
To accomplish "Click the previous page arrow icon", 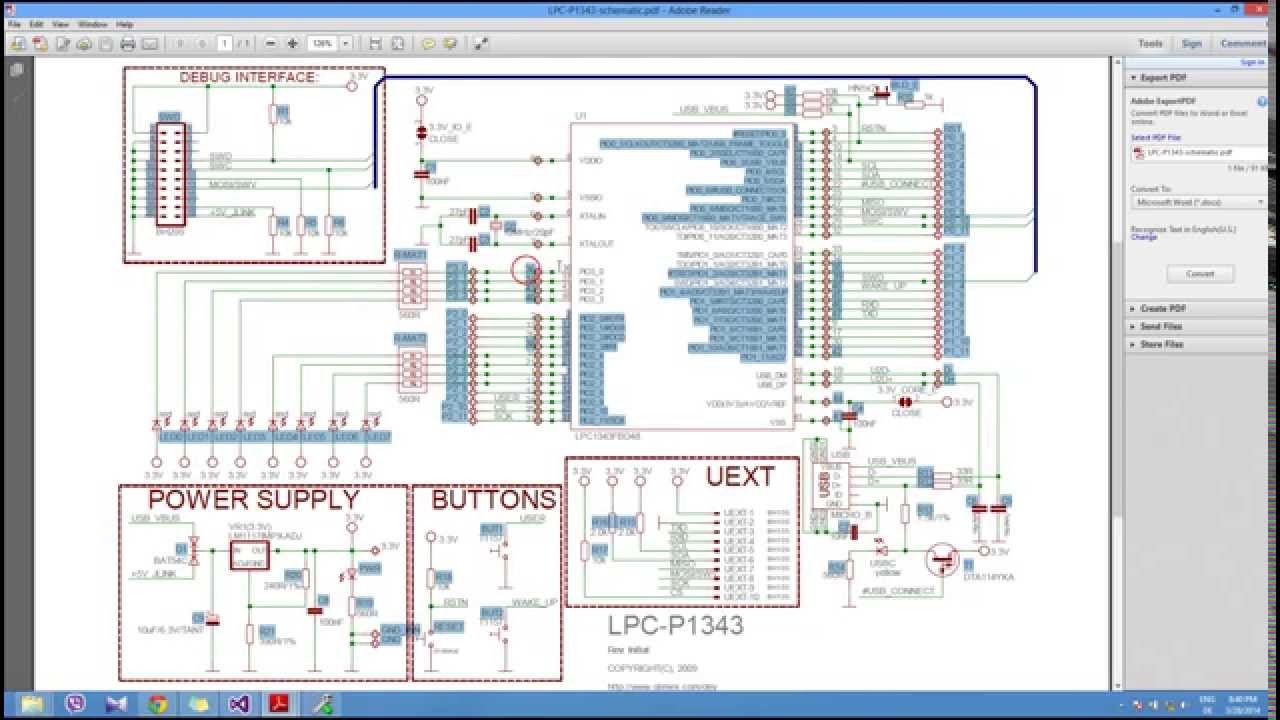I will click(x=181, y=44).
